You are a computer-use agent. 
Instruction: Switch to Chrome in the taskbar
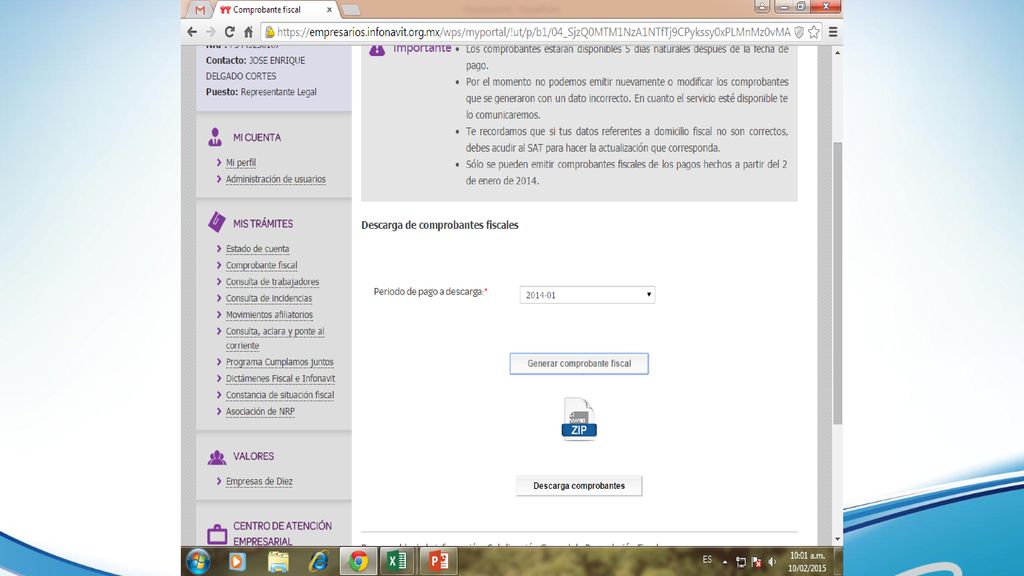coord(358,562)
